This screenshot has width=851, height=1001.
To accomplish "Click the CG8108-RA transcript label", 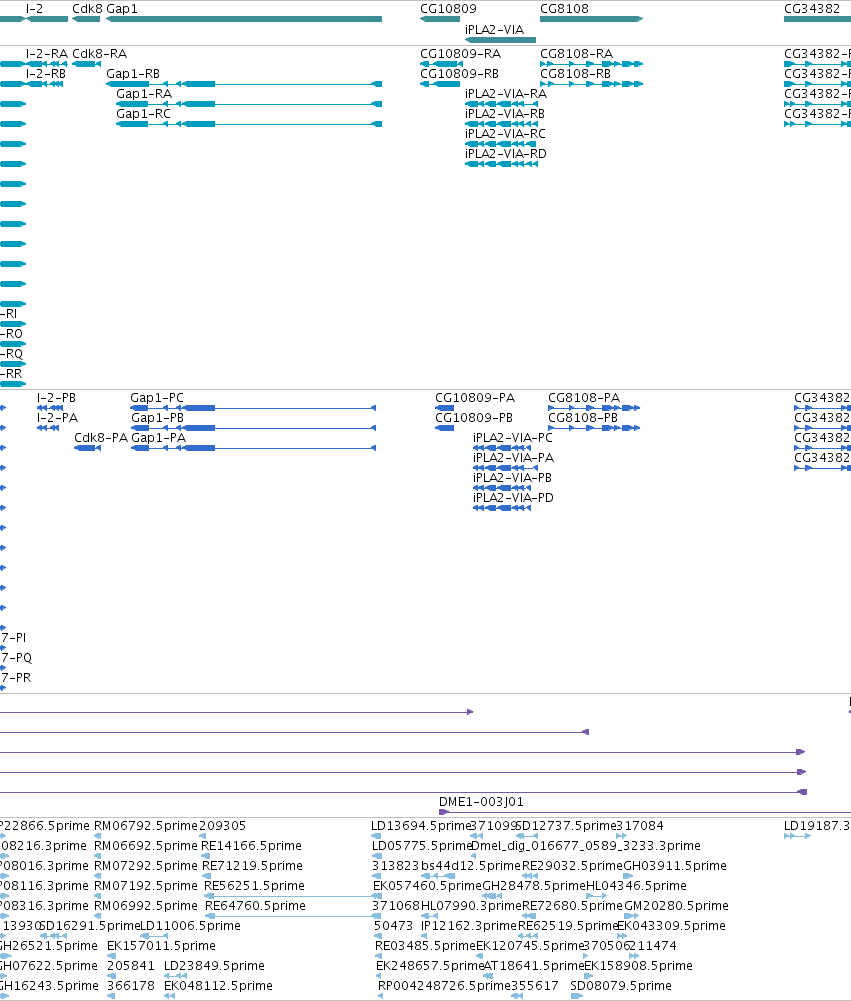I will [x=576, y=54].
